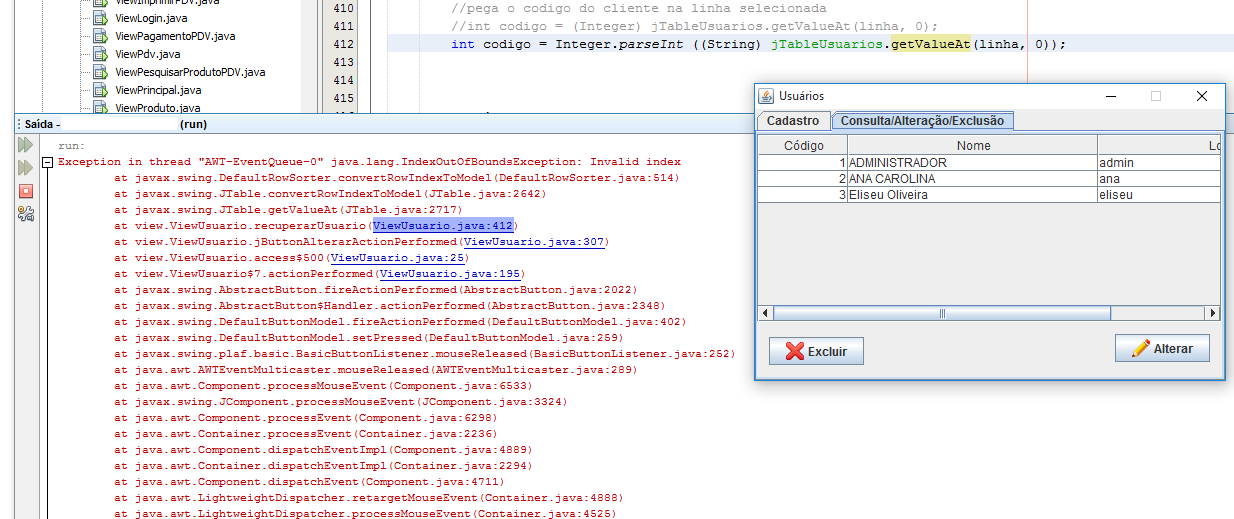Switch to the Consulta/Alteração/Exclusão tab
The width and height of the screenshot is (1234, 519).
point(922,121)
